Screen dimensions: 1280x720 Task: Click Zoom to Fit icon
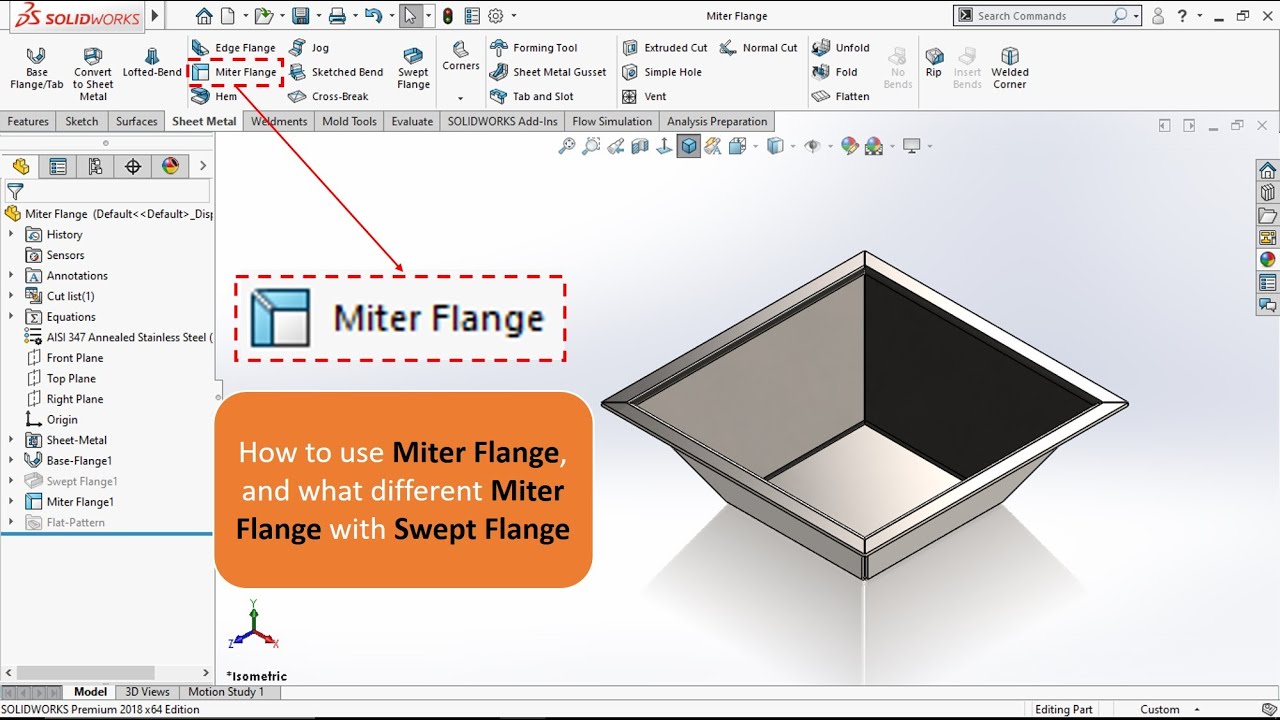pyautogui.click(x=567, y=146)
